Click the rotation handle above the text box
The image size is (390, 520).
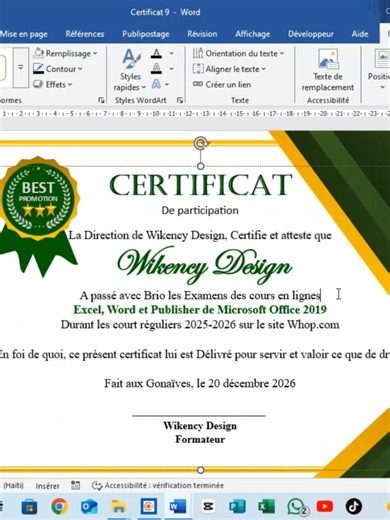point(200,143)
